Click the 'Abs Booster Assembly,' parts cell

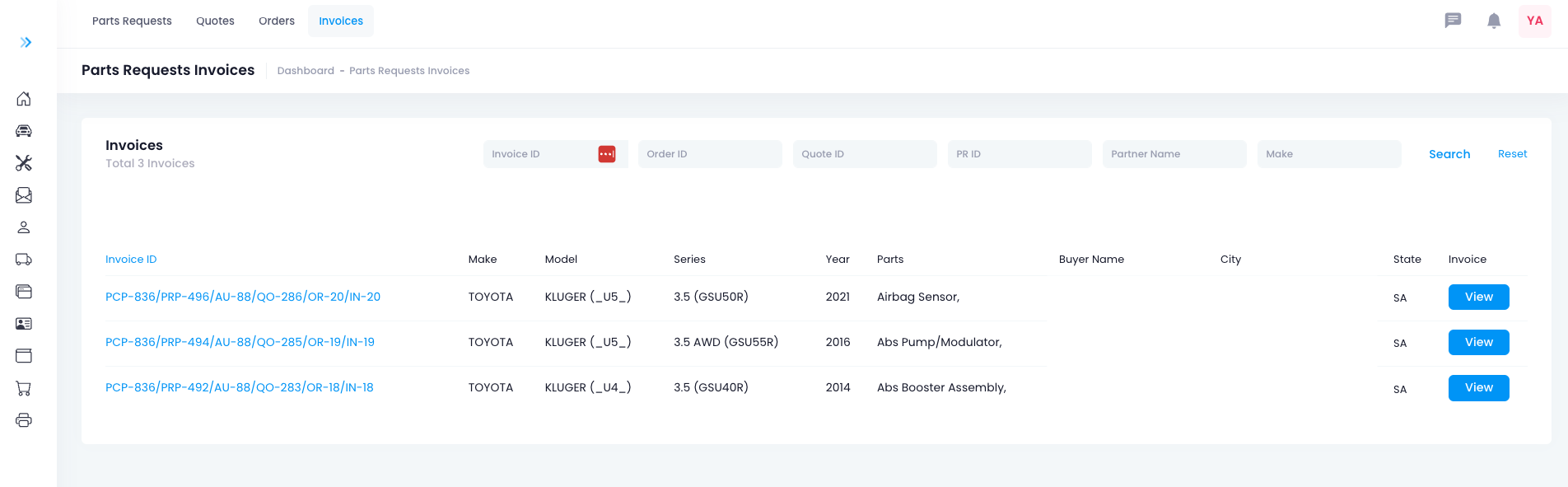pos(941,387)
